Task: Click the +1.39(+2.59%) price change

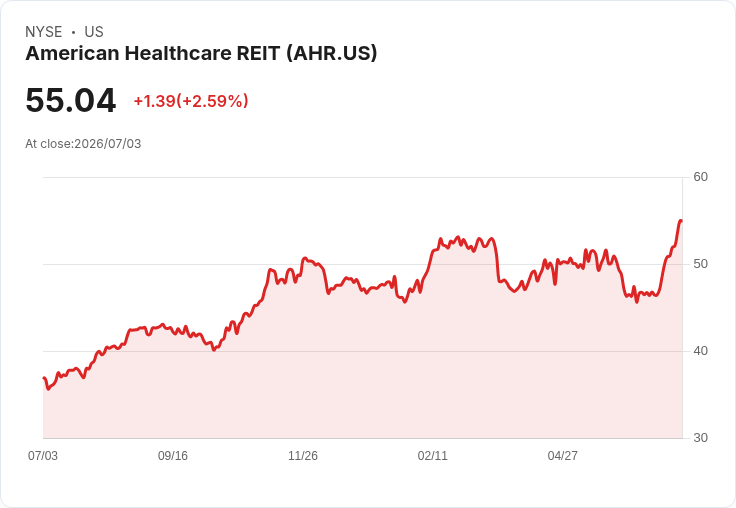Action: (x=191, y=101)
